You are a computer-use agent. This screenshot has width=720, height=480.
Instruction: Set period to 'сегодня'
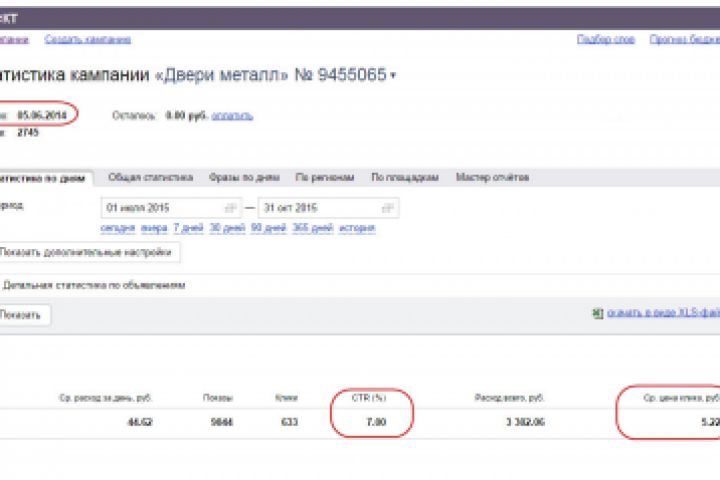[x=118, y=228]
